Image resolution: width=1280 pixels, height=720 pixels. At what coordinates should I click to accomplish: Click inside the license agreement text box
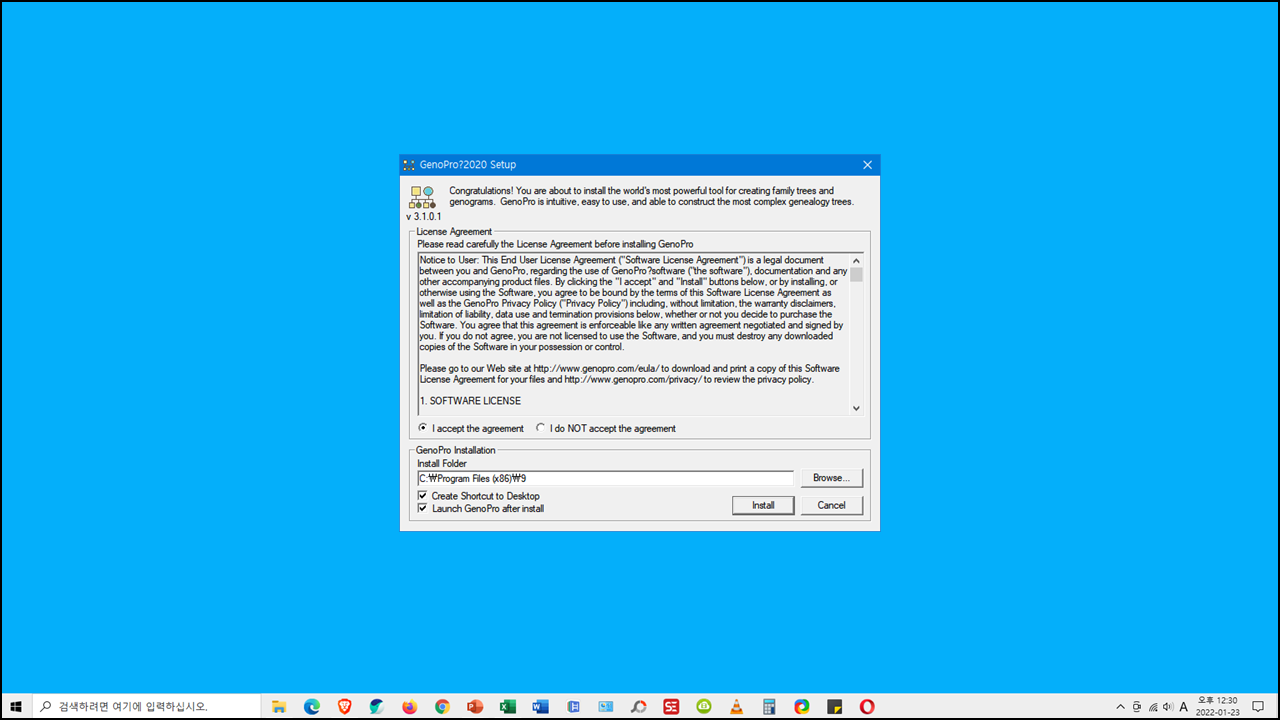(x=633, y=334)
